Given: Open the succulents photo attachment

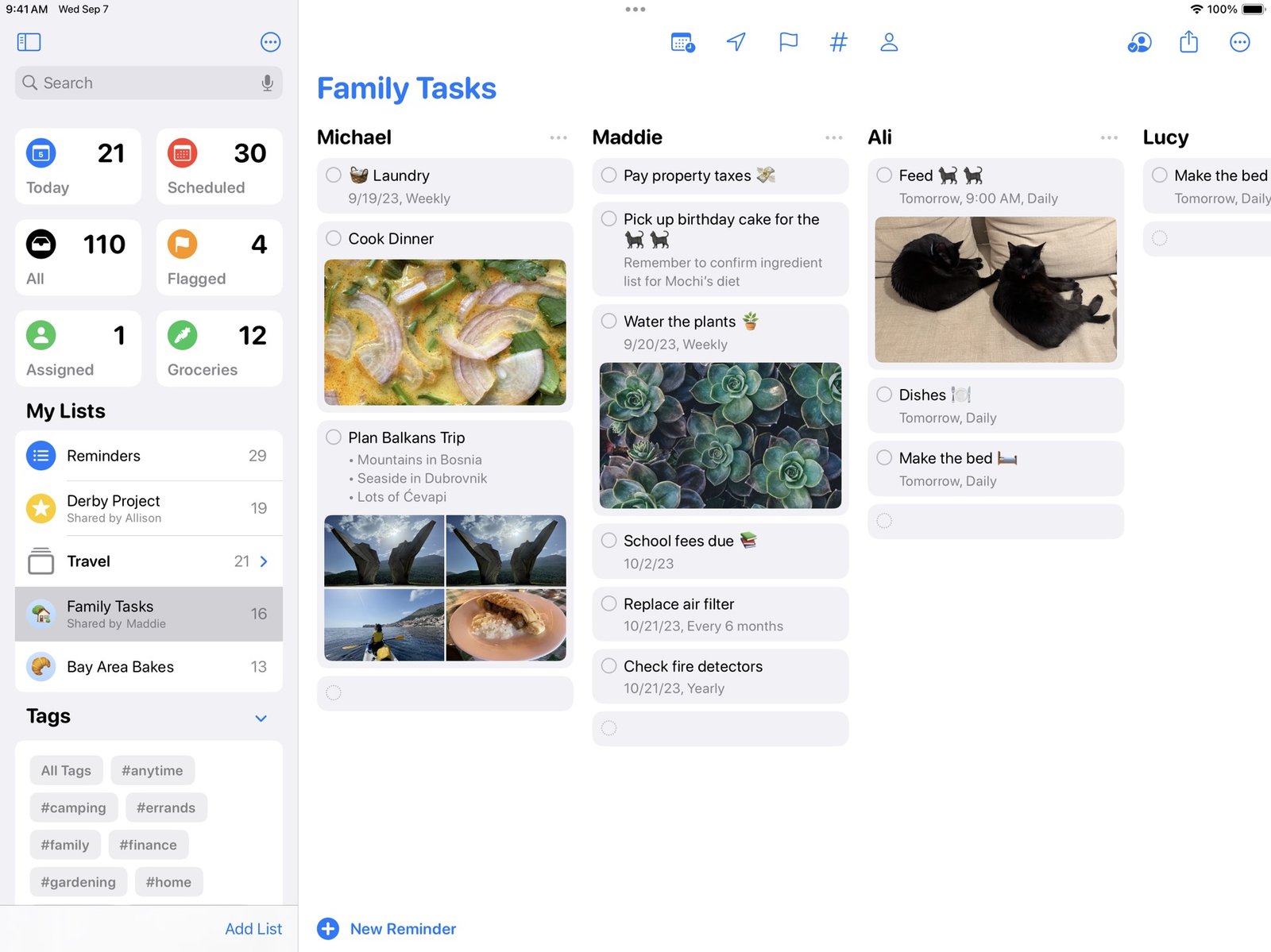Looking at the screenshot, I should (x=720, y=436).
